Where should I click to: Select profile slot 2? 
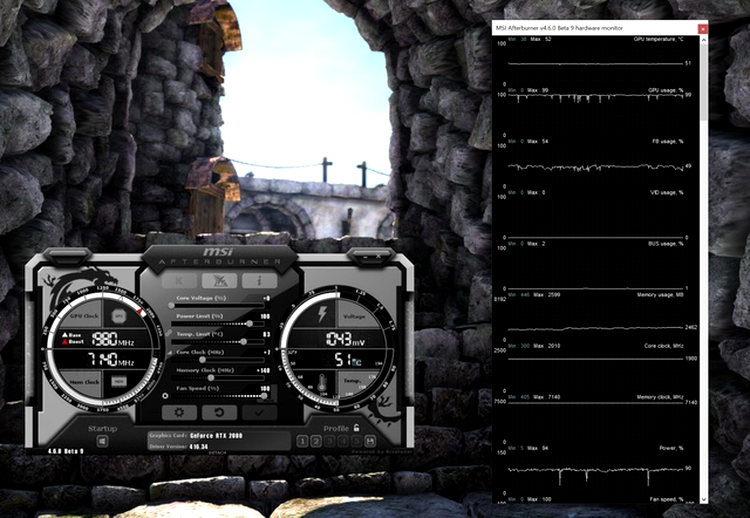316,441
